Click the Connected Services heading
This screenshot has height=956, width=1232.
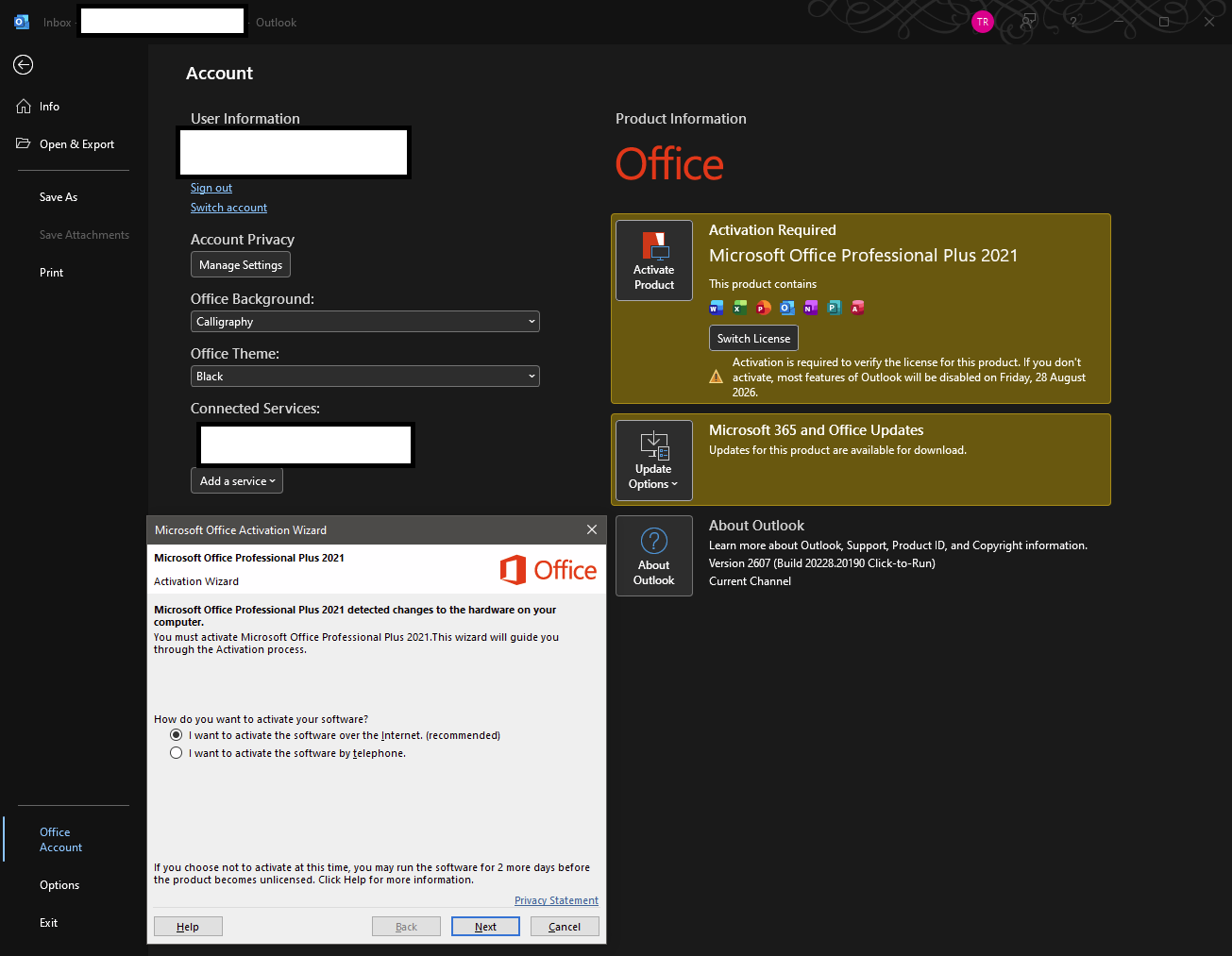(255, 409)
